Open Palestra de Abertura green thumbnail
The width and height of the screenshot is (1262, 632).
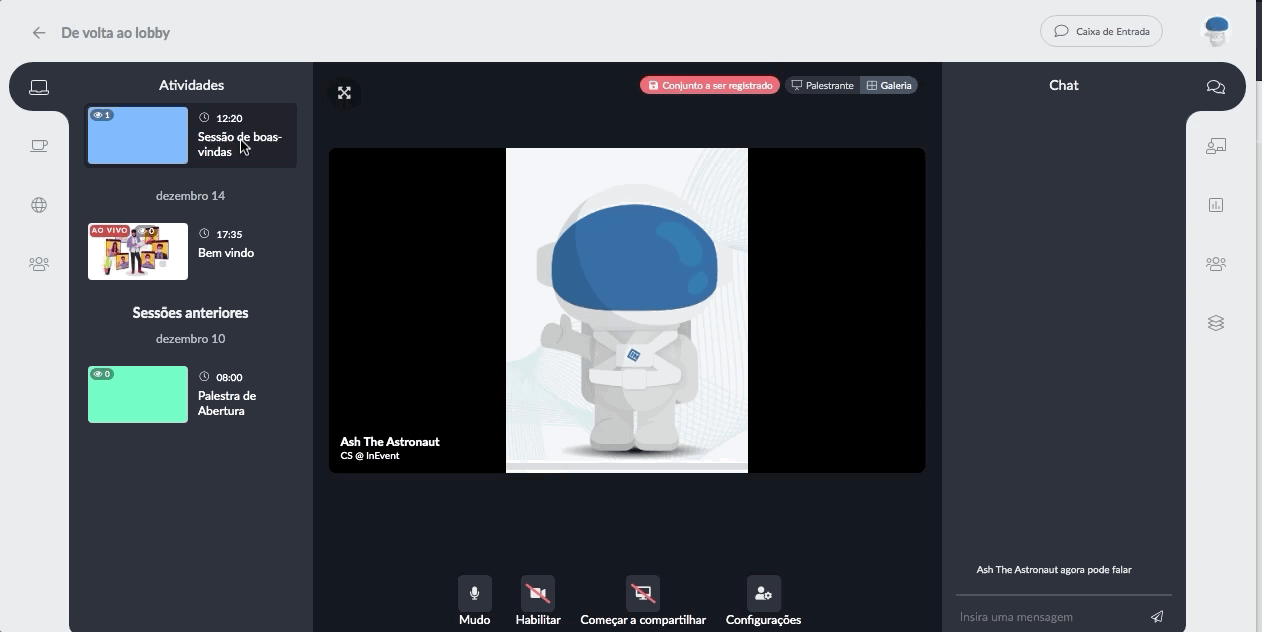point(138,394)
